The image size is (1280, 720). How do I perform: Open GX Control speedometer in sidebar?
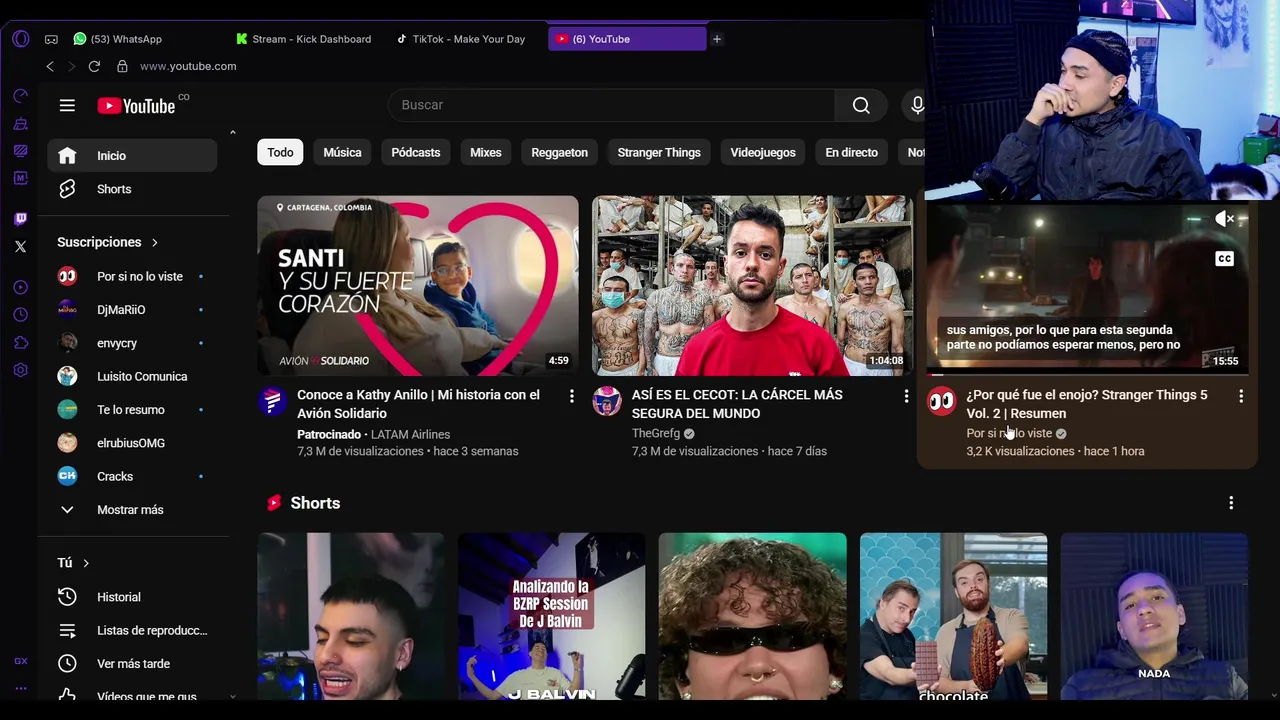coord(20,96)
